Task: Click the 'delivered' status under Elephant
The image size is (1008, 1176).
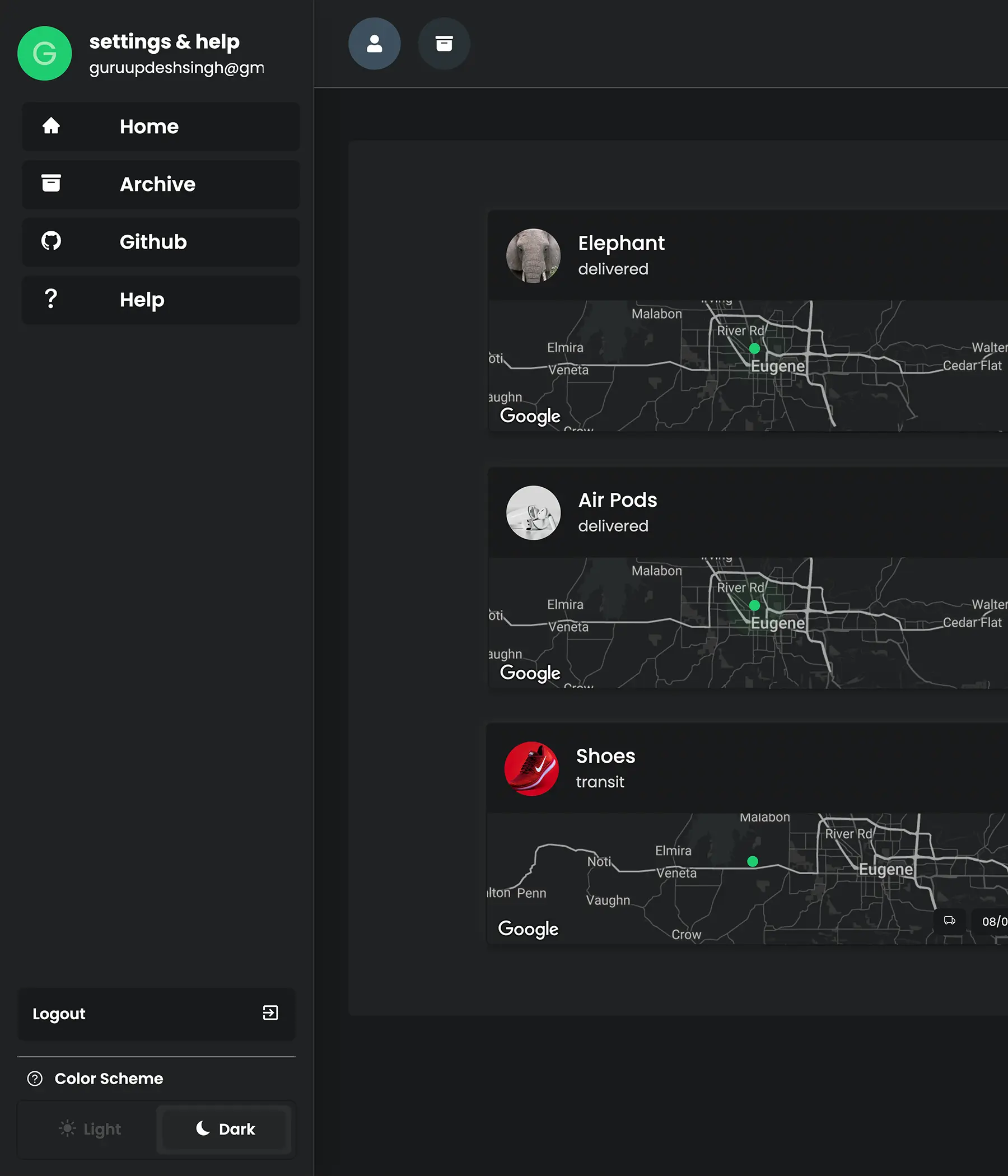Action: coord(613,269)
